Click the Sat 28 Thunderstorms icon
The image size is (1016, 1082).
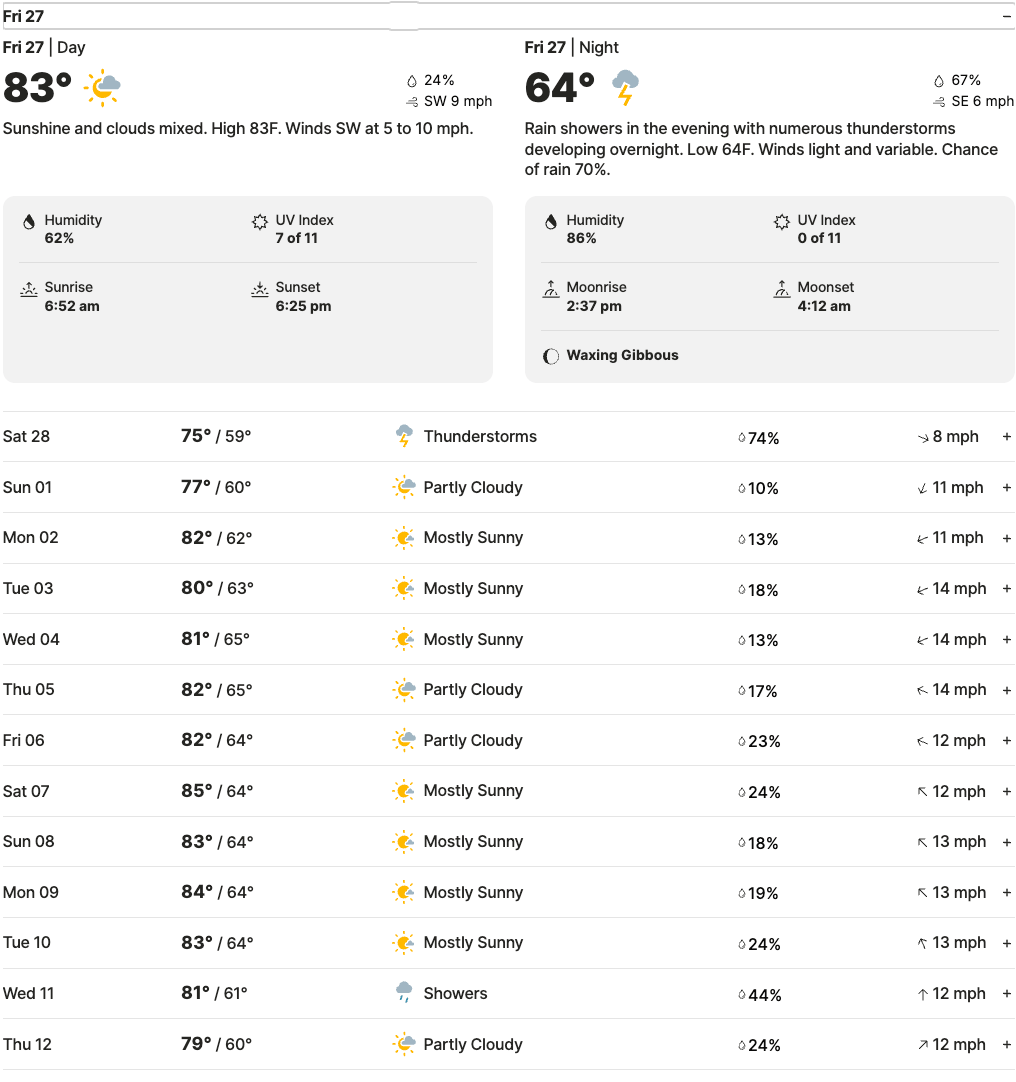point(404,436)
